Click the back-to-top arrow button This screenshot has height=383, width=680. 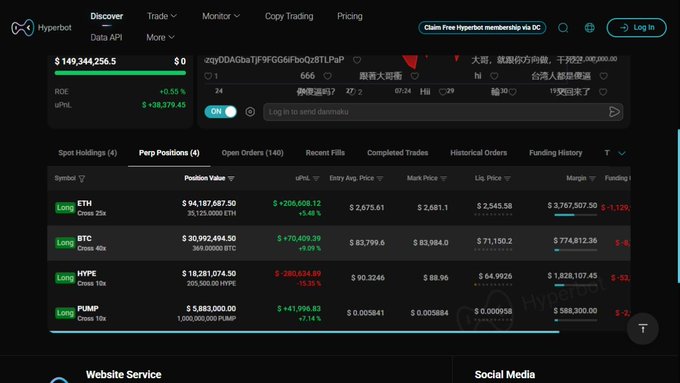pyautogui.click(x=643, y=328)
